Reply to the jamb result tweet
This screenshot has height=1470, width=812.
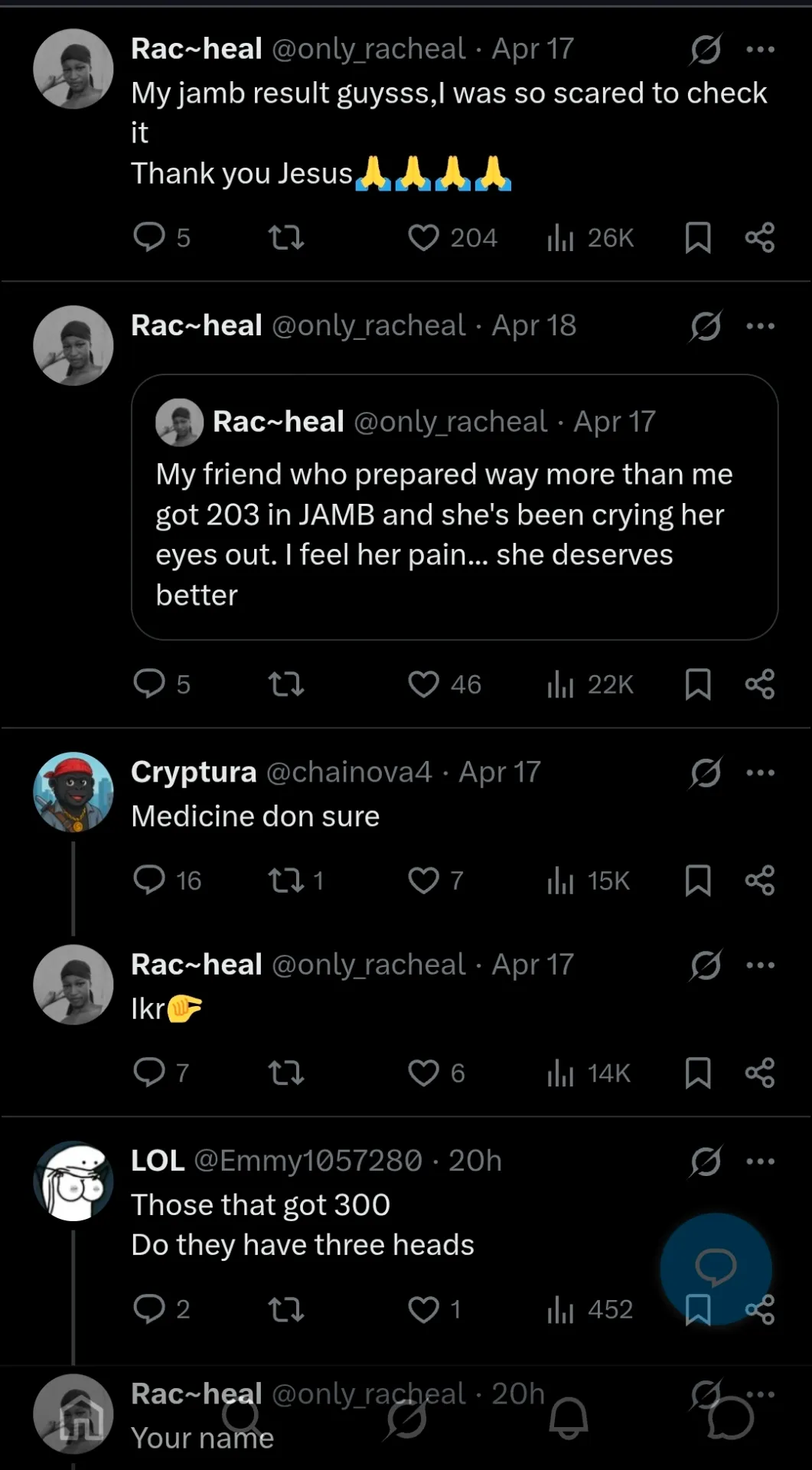(149, 237)
